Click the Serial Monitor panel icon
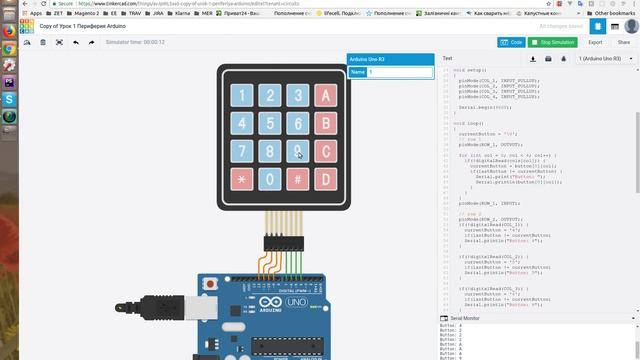 click(444, 318)
